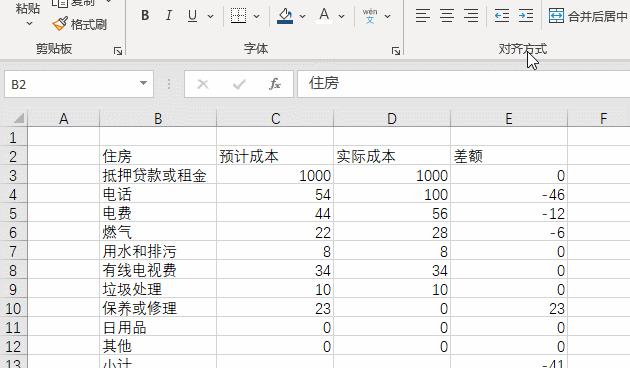Image resolution: width=630 pixels, height=368 pixels.
Task: Toggle bold formatting
Action: pos(145,16)
